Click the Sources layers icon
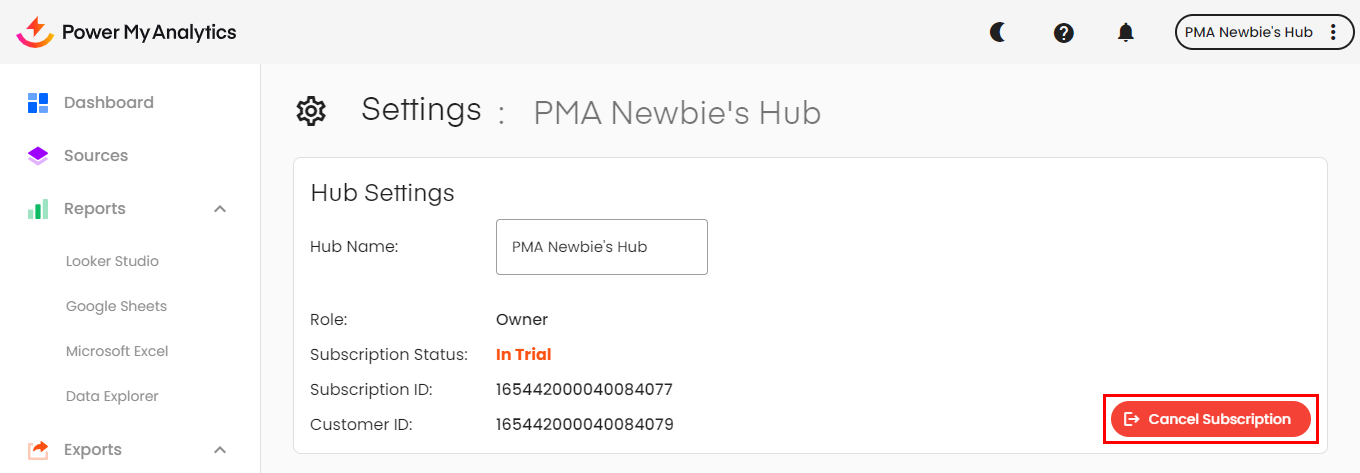This screenshot has height=473, width=1360. pos(38,156)
